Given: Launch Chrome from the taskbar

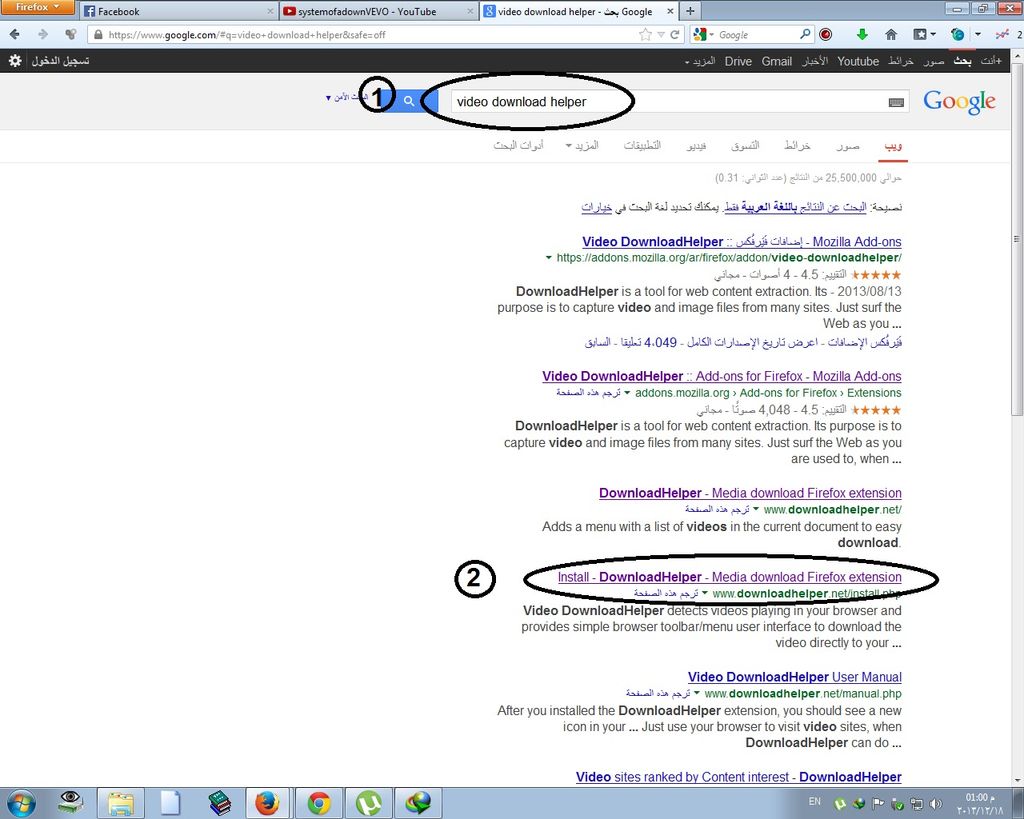Looking at the screenshot, I should pyautogui.click(x=319, y=803).
